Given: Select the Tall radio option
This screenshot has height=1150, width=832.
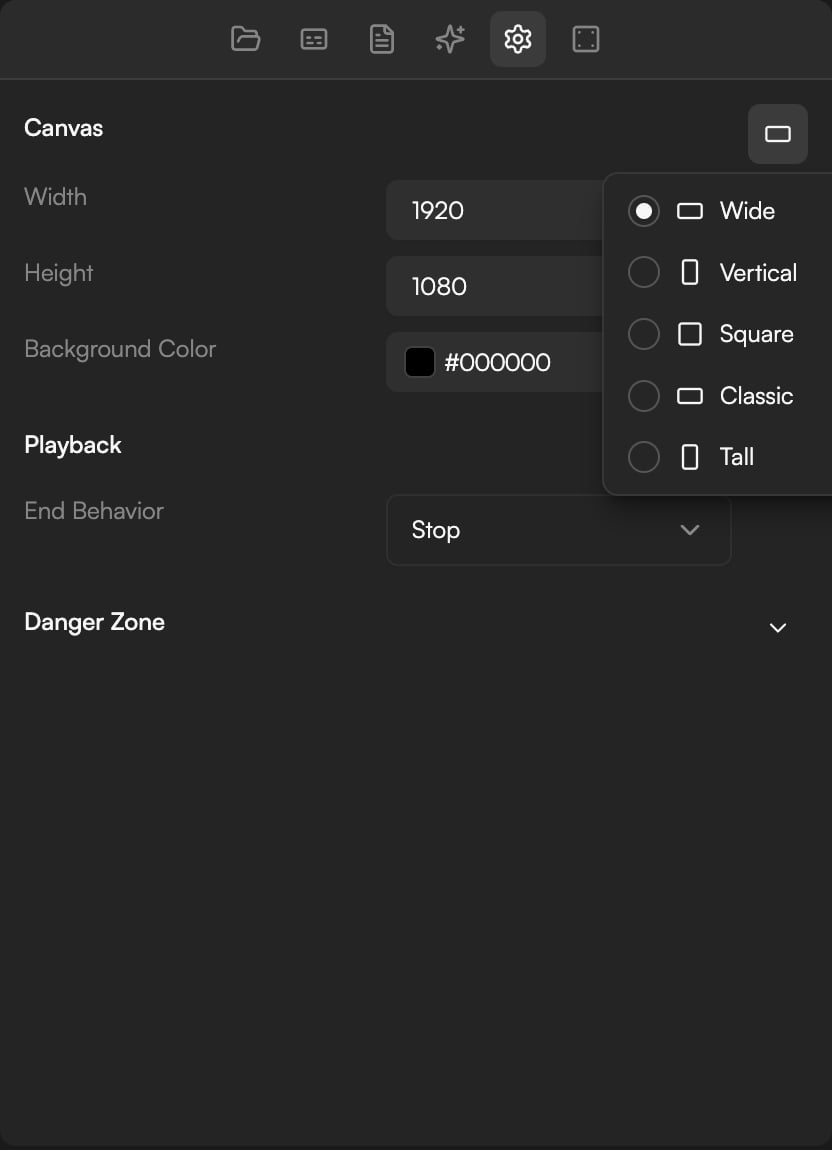Looking at the screenshot, I should pyautogui.click(x=643, y=457).
